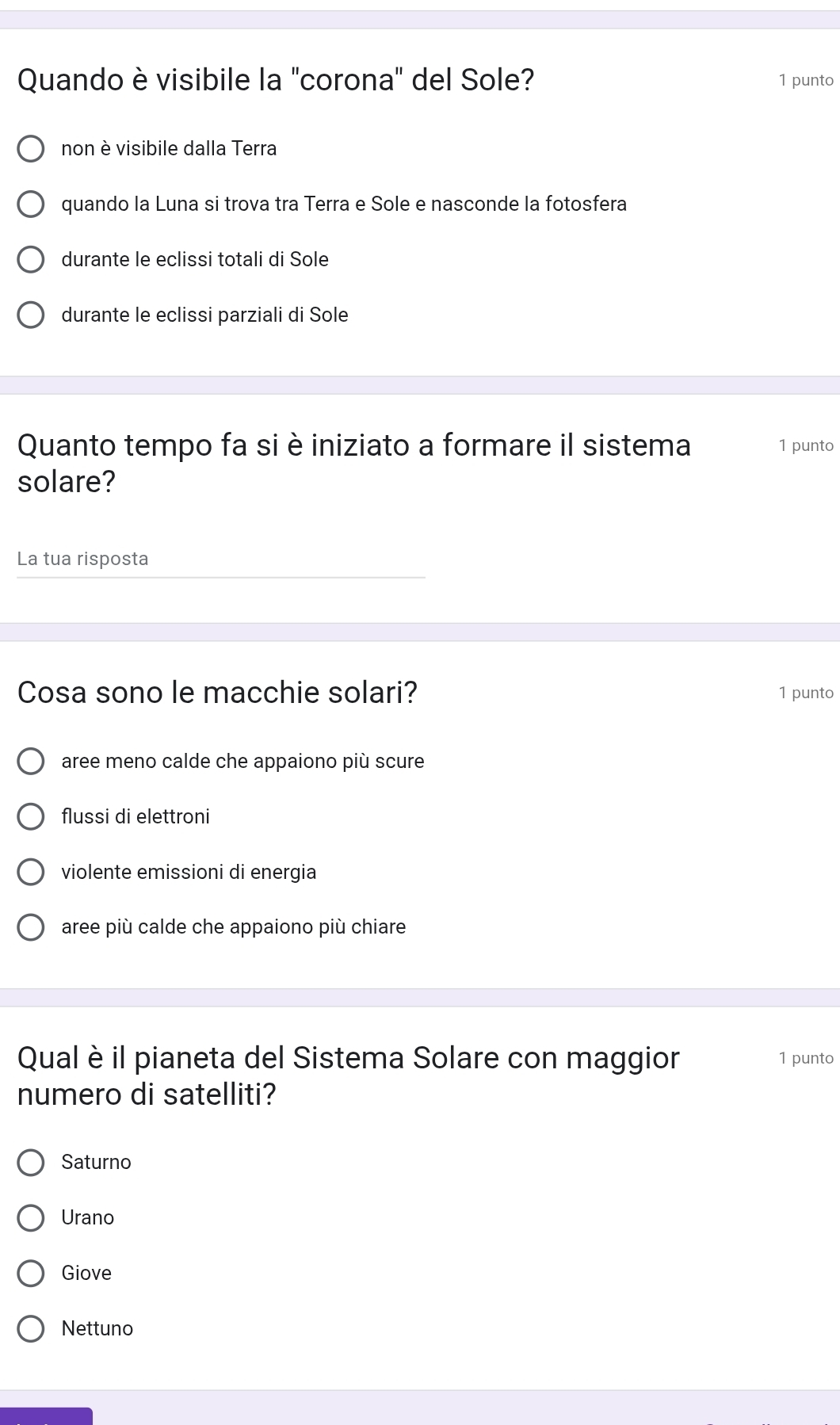Choose the 'quando la Luna si trova tra Terra e Sole' answer

click(31, 204)
